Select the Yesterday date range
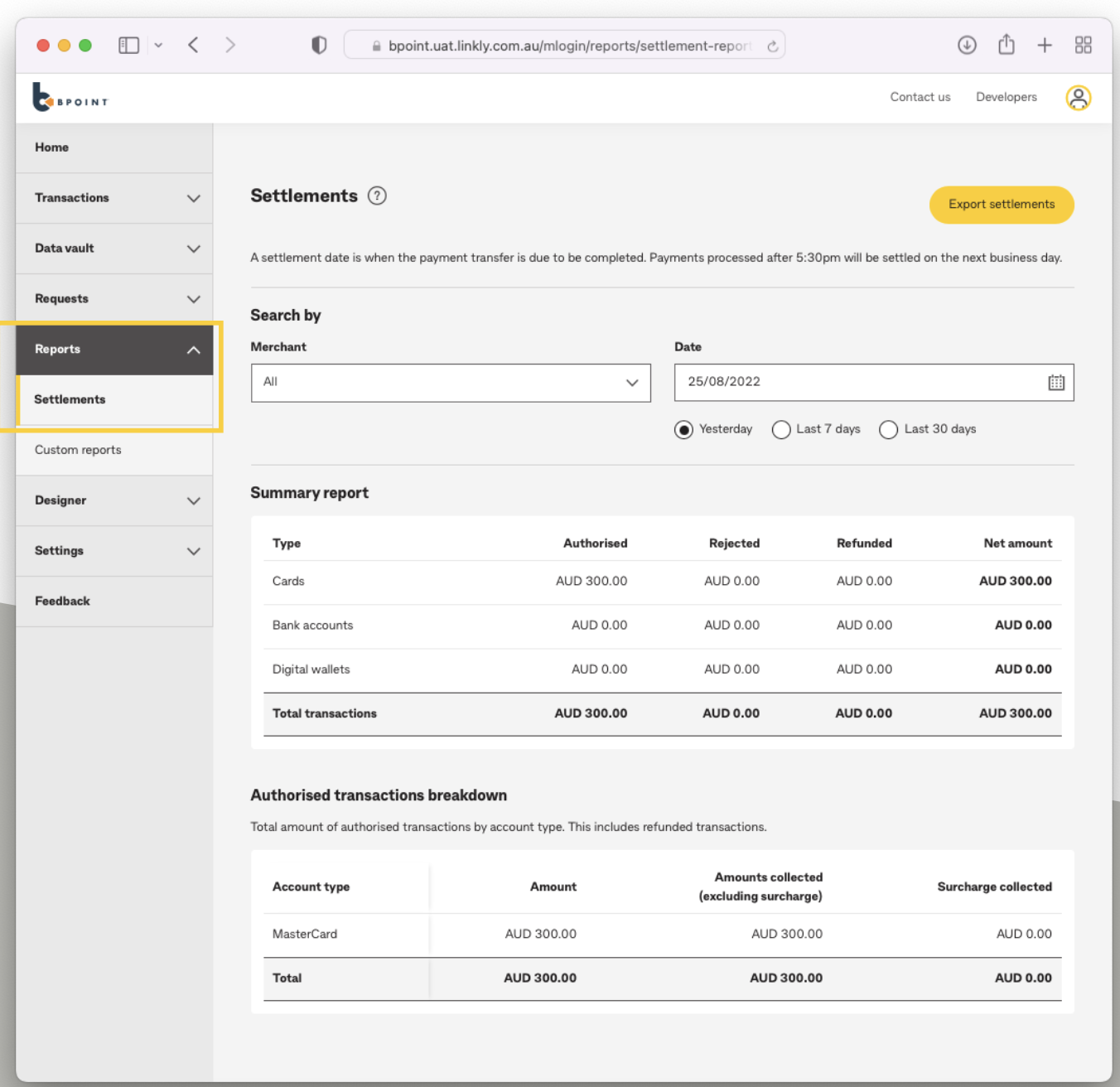Image resolution: width=1120 pixels, height=1087 pixels. point(683,429)
